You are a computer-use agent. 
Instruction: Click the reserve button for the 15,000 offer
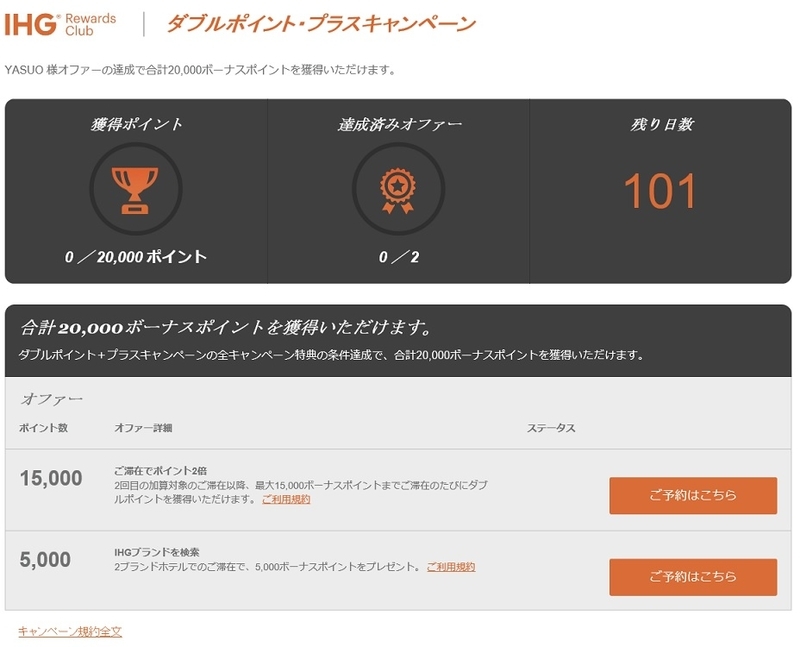coord(693,495)
